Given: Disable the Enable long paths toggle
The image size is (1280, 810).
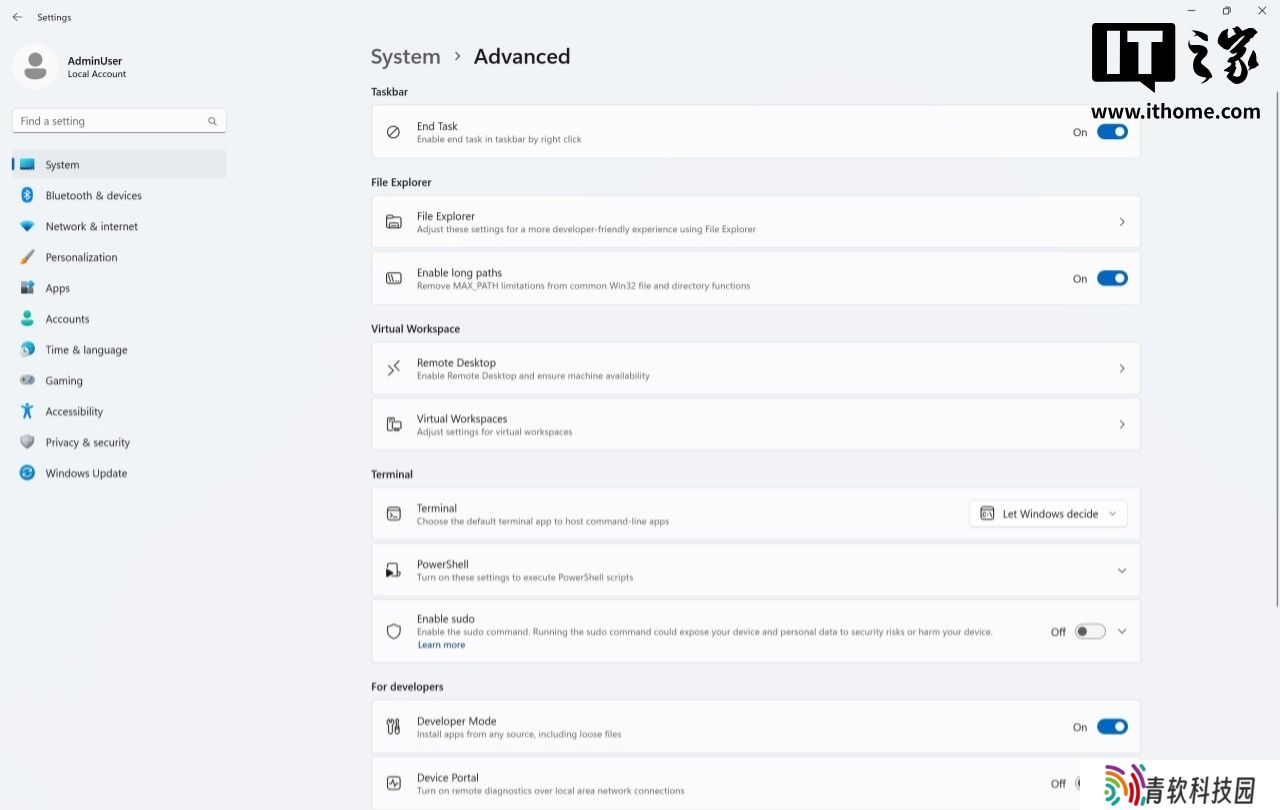Looking at the screenshot, I should coord(1111,279).
